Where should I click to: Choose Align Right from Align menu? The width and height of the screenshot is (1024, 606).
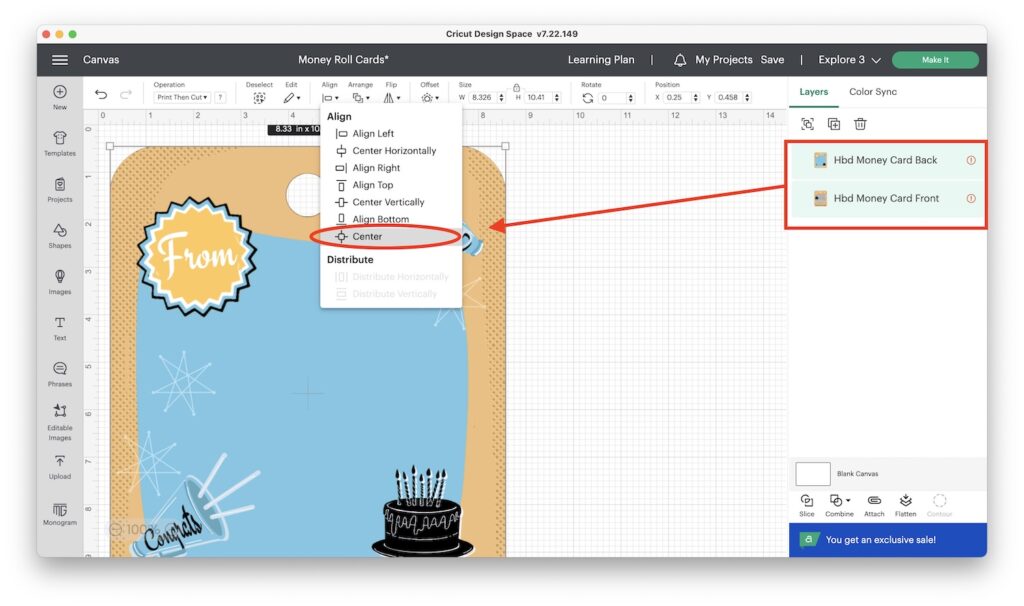pos(376,167)
